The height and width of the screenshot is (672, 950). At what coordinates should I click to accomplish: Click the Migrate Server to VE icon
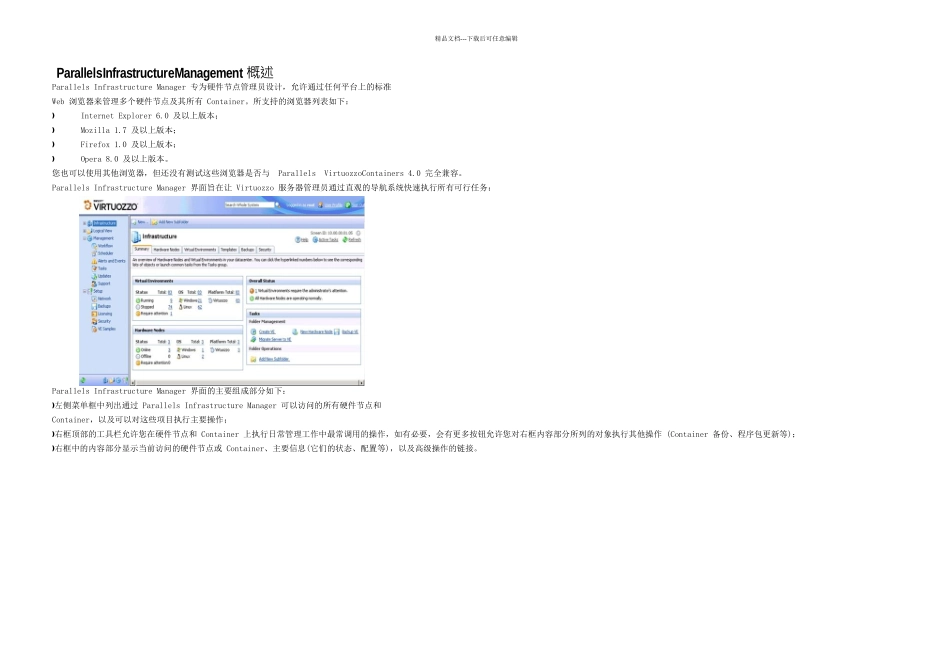click(x=253, y=339)
